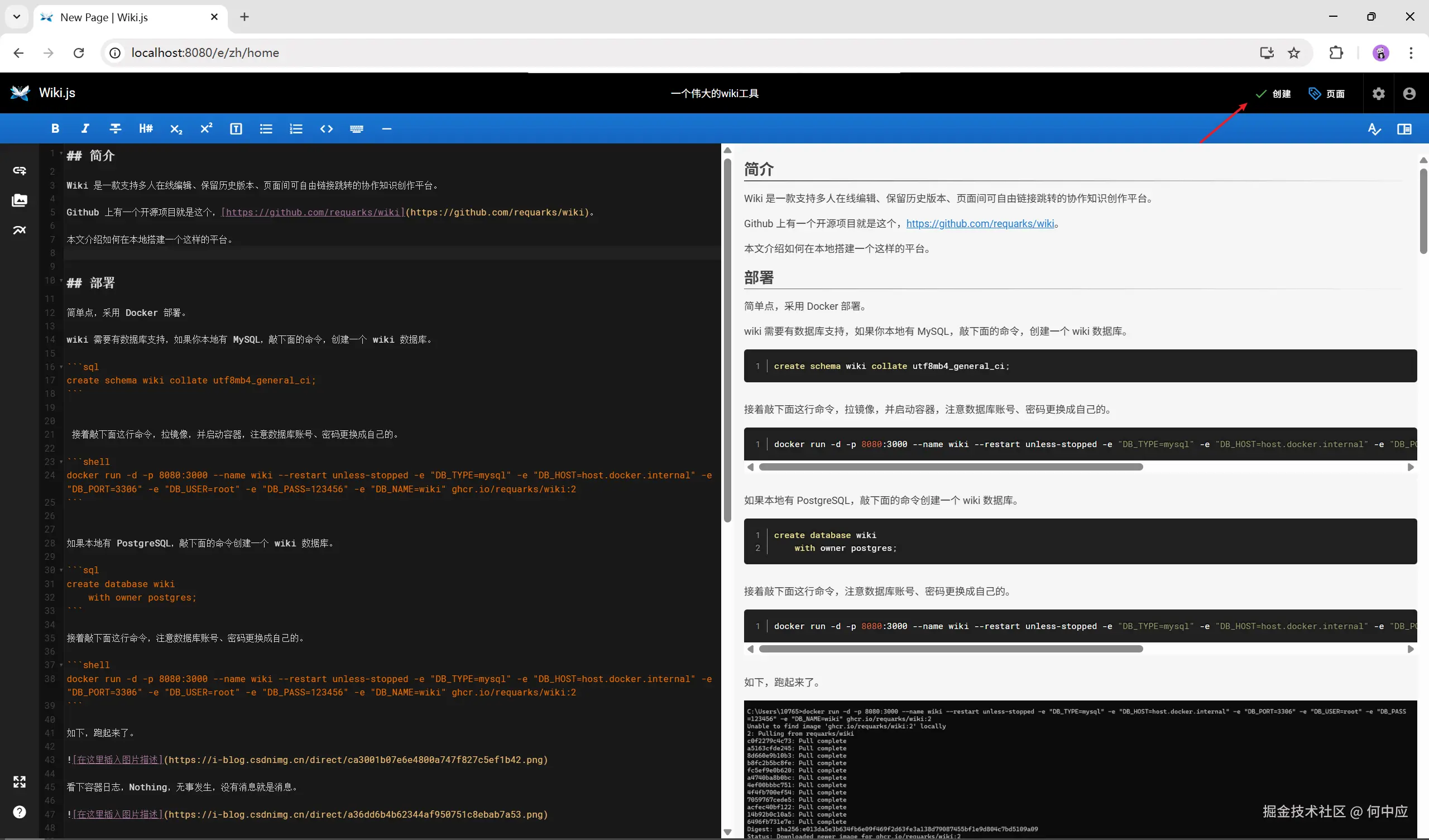Viewport: 1429px width, 840px height.
Task: Toggle distraction-free fullscreen mode
Action: tap(20, 781)
